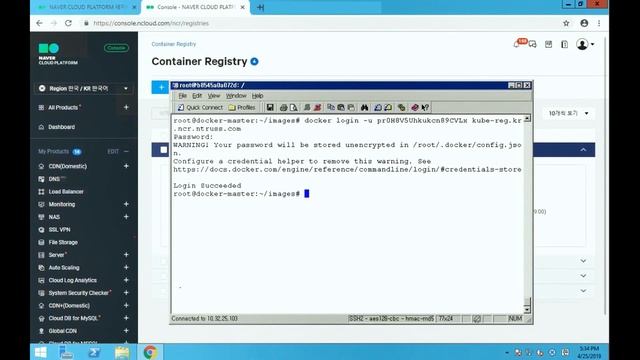Viewport: 640px width, 360px height.
Task: Click the Save icon in the SSH client toolbar
Action: coord(270,107)
